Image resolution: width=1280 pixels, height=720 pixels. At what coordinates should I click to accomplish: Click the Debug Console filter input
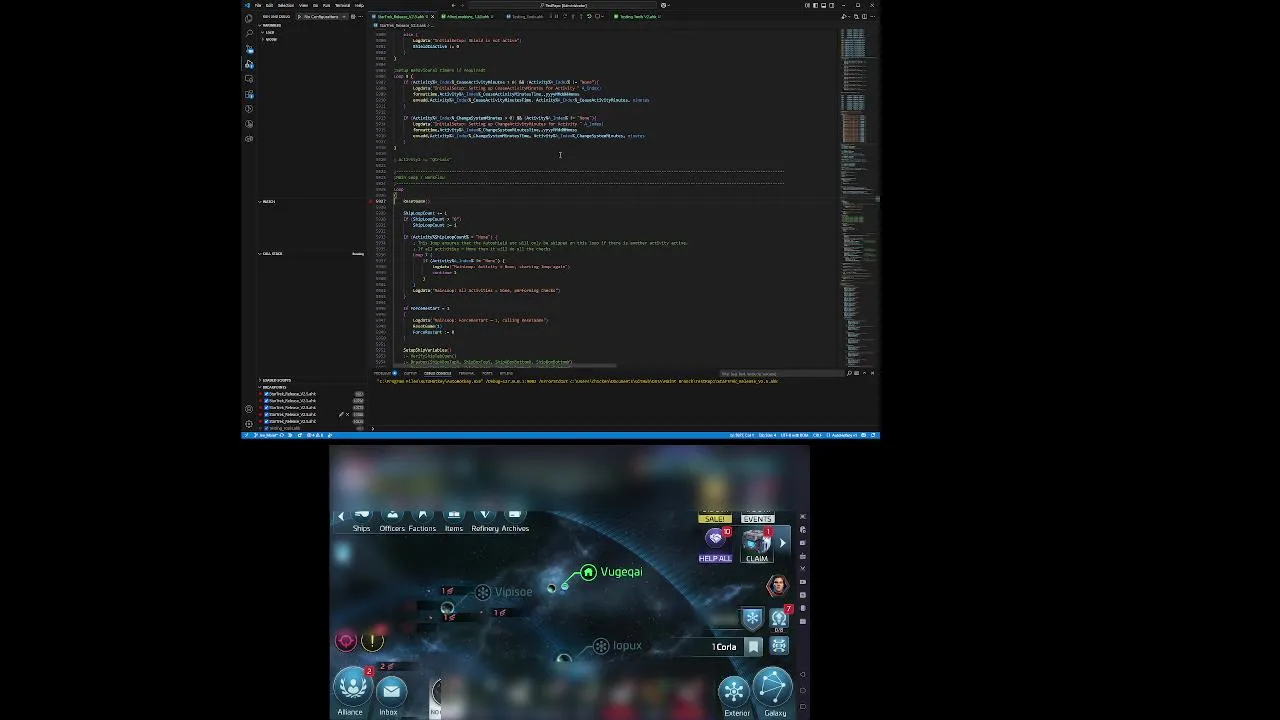click(782, 373)
